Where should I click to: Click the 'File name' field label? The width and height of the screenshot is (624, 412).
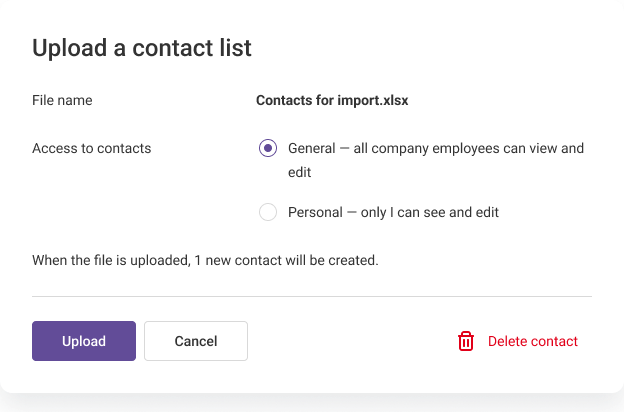pos(62,100)
